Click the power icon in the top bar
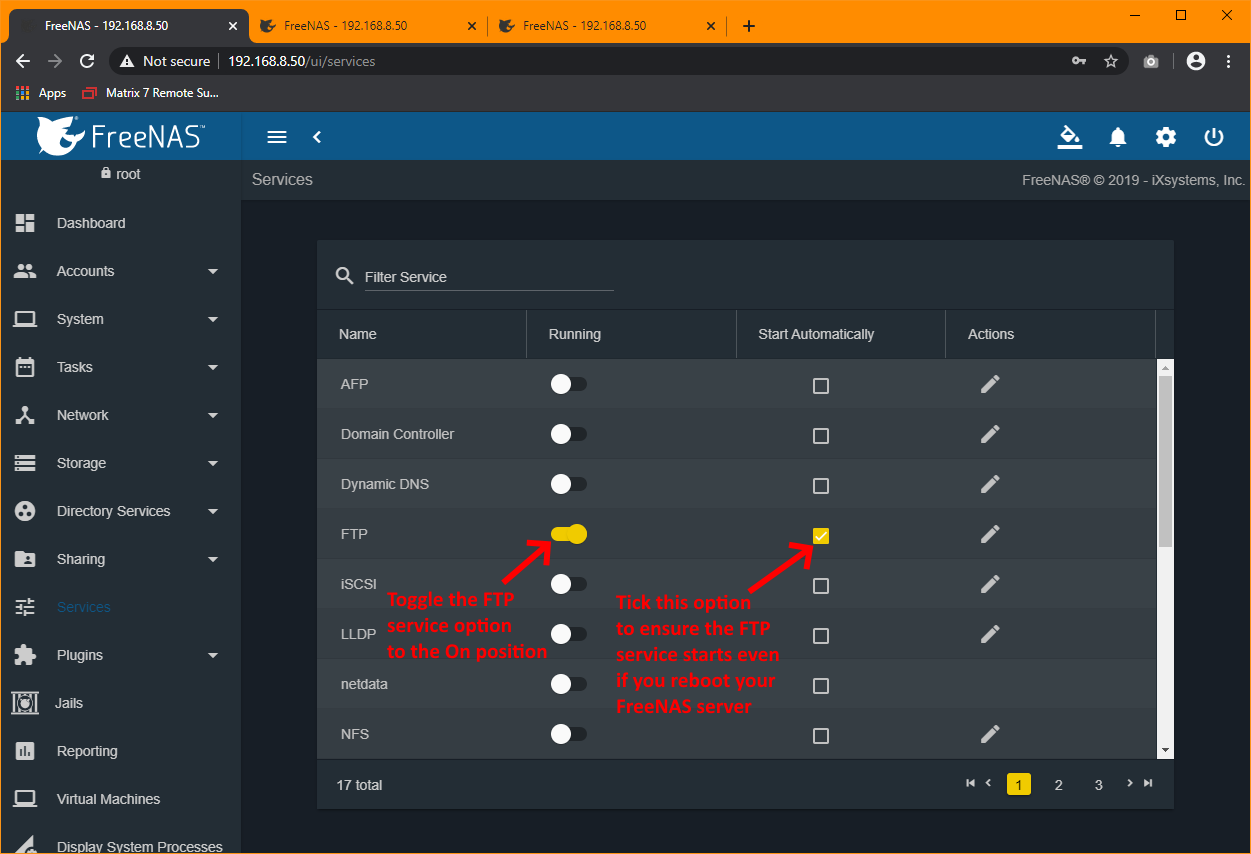This screenshot has height=854, width=1251. click(1214, 137)
